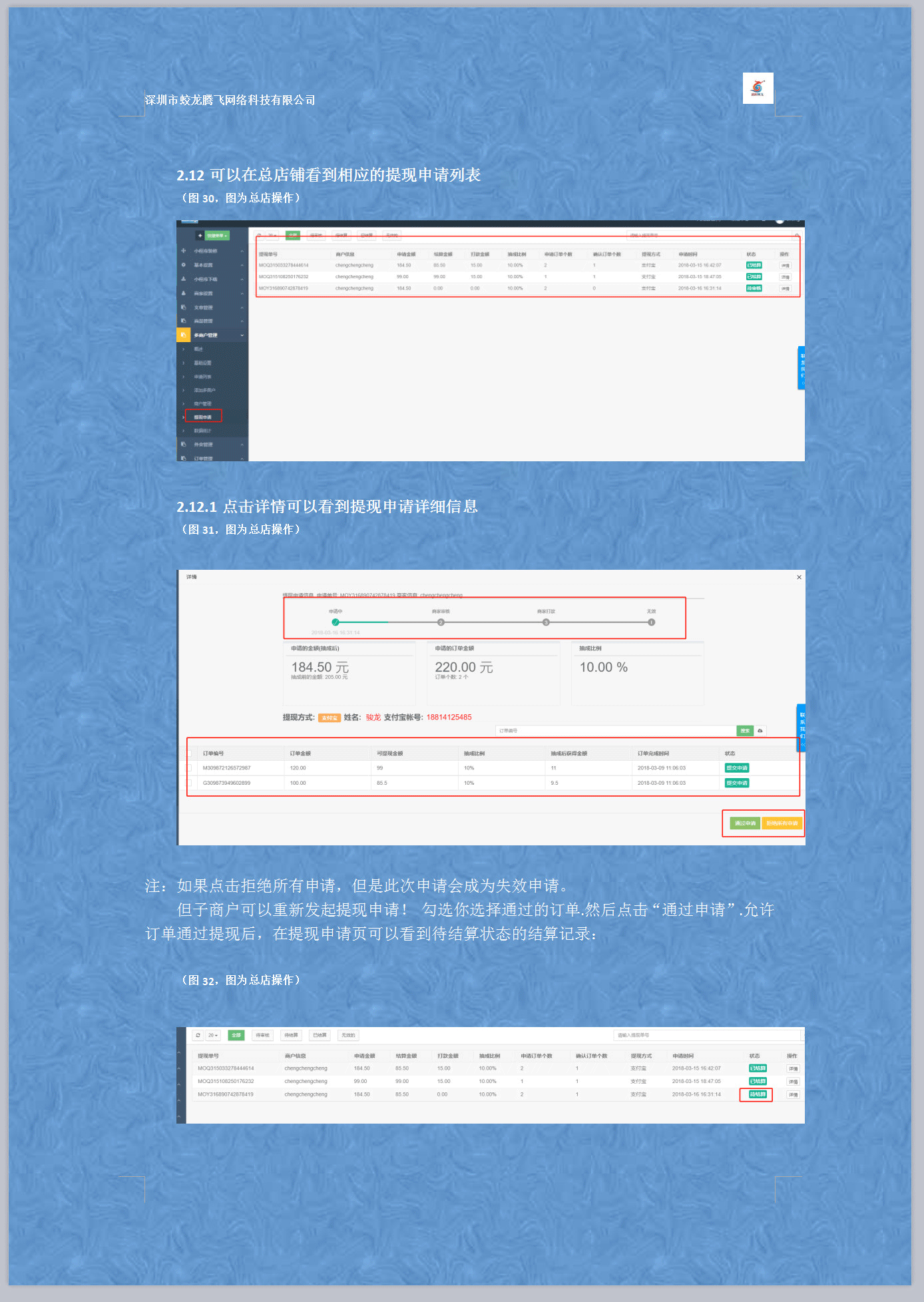Viewport: 924px width, 1302px height.
Task: Click 提现申请 in the left sidebar
Action: coord(203,417)
